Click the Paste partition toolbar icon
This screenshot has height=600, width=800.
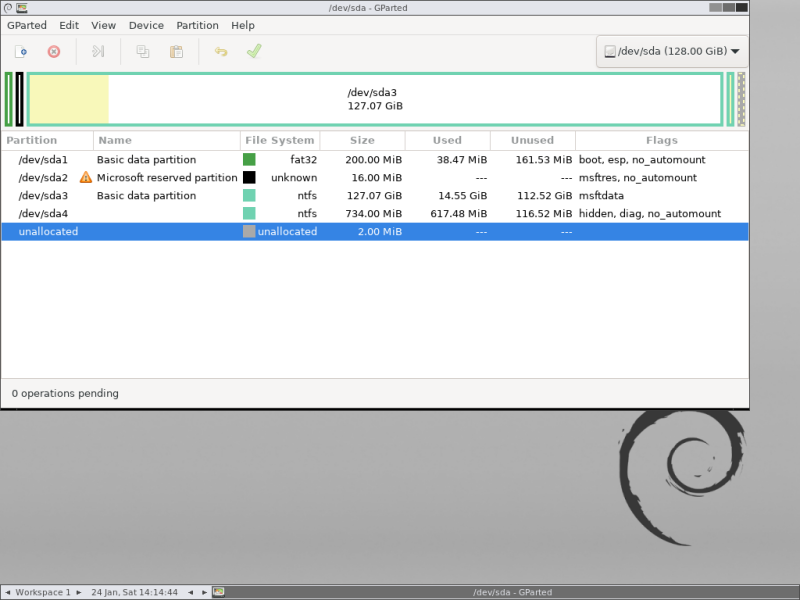point(177,52)
